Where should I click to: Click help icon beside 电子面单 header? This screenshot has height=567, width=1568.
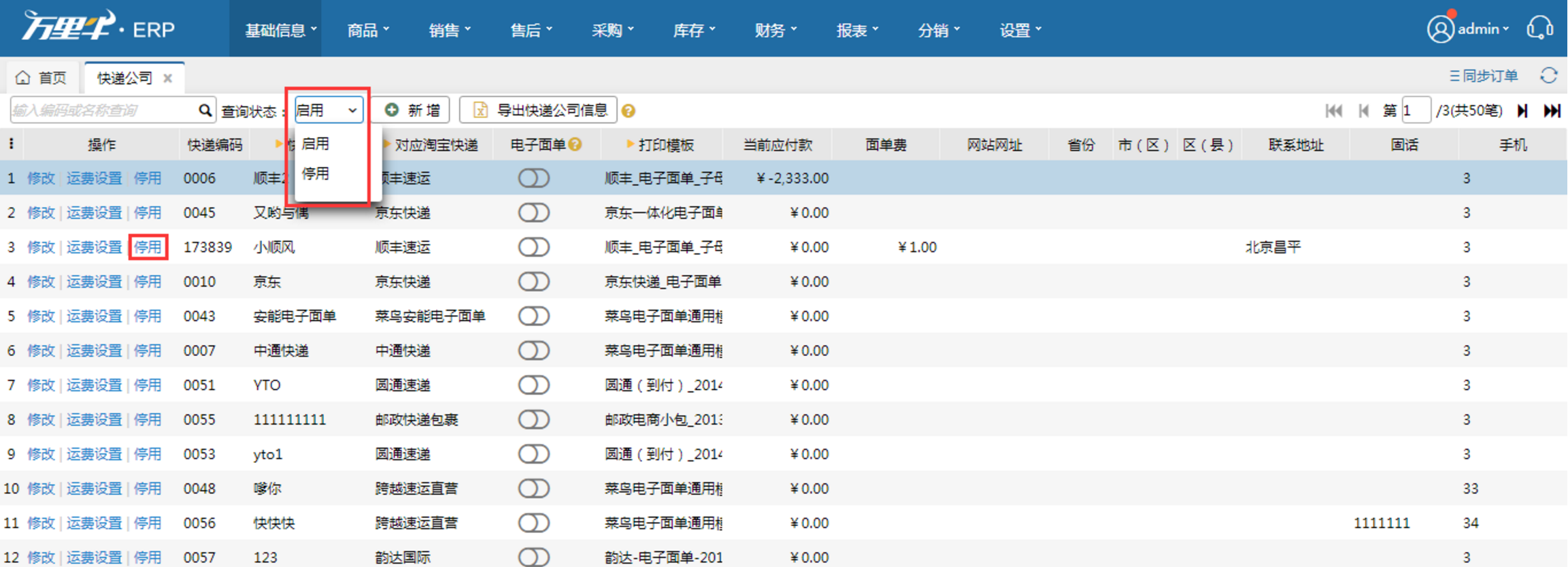576,144
